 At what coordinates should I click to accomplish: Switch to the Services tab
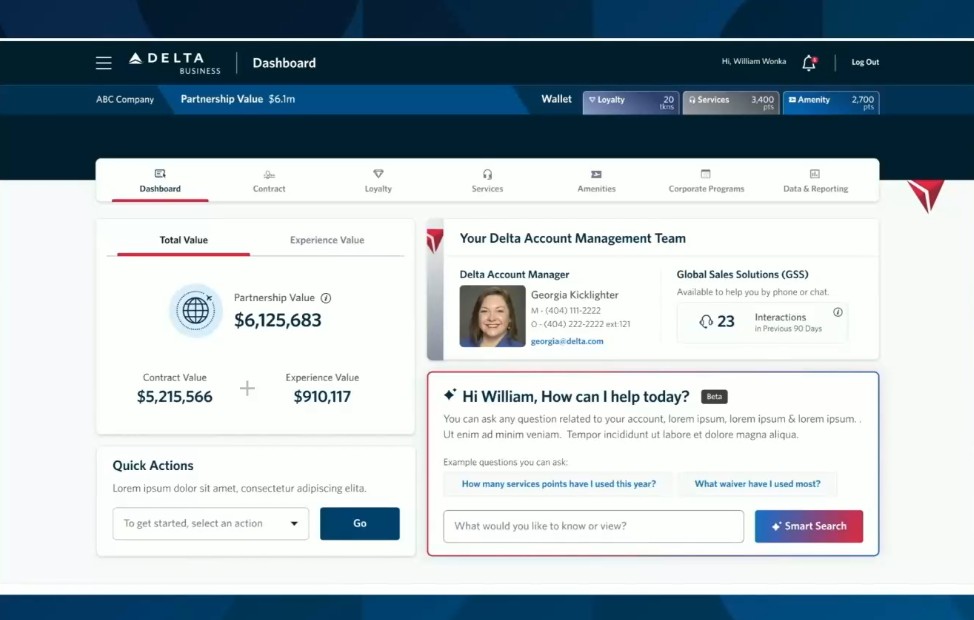point(487,181)
